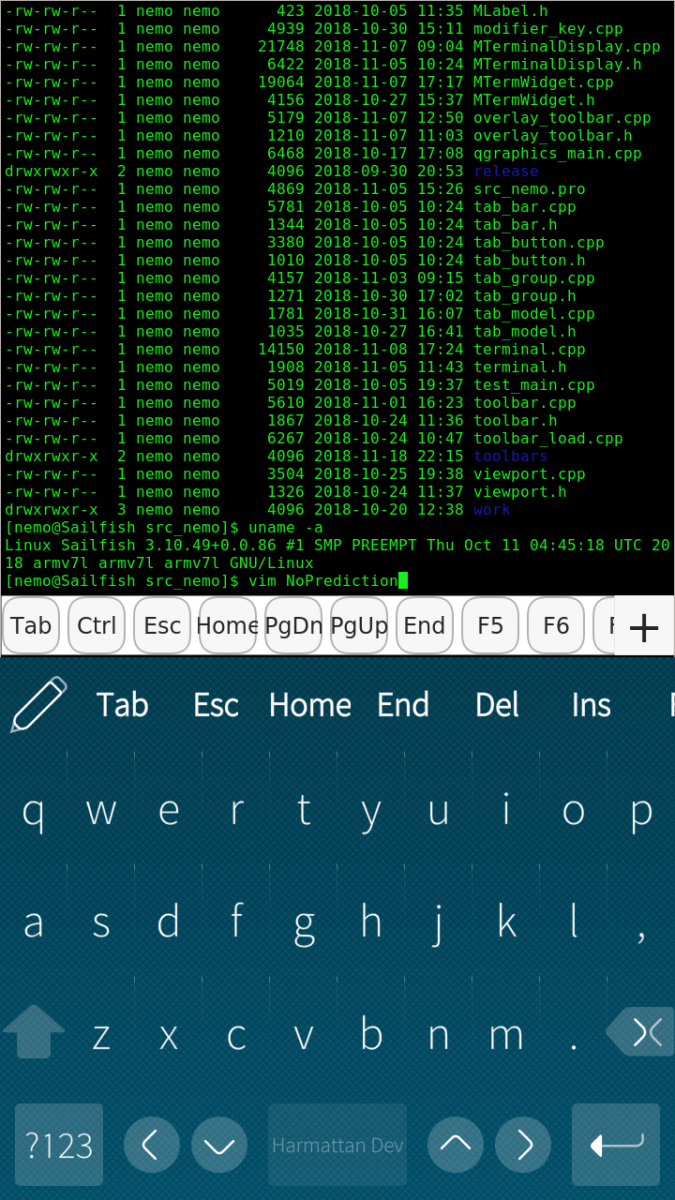The height and width of the screenshot is (1200, 675).
Task: Tap F5 on the terminal toolbar
Action: point(490,626)
